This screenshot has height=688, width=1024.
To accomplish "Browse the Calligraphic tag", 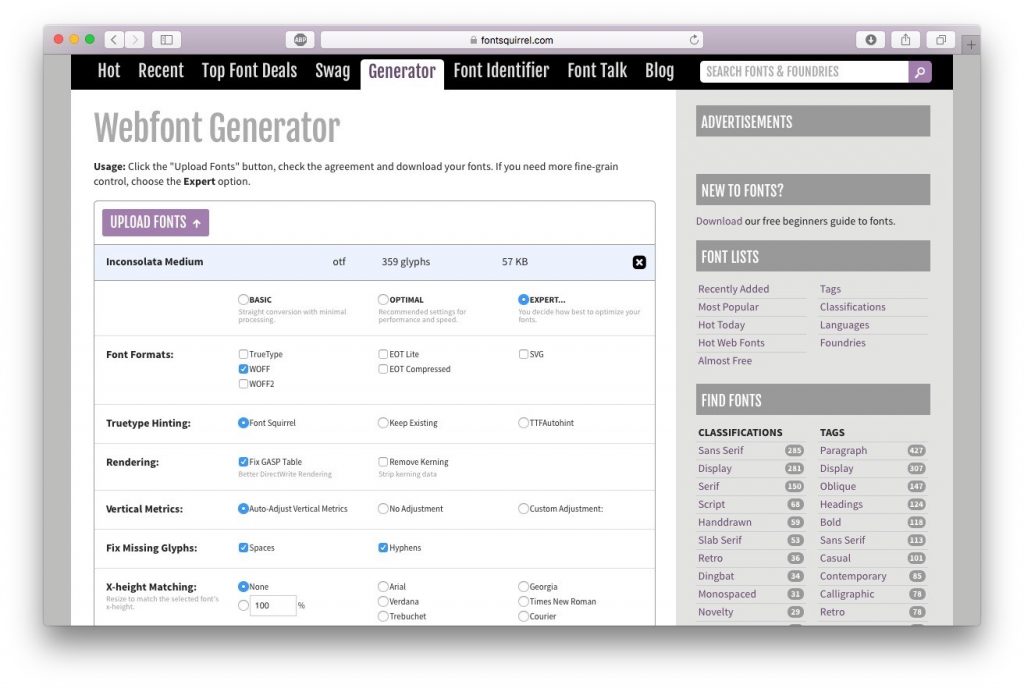I will pos(847,594).
